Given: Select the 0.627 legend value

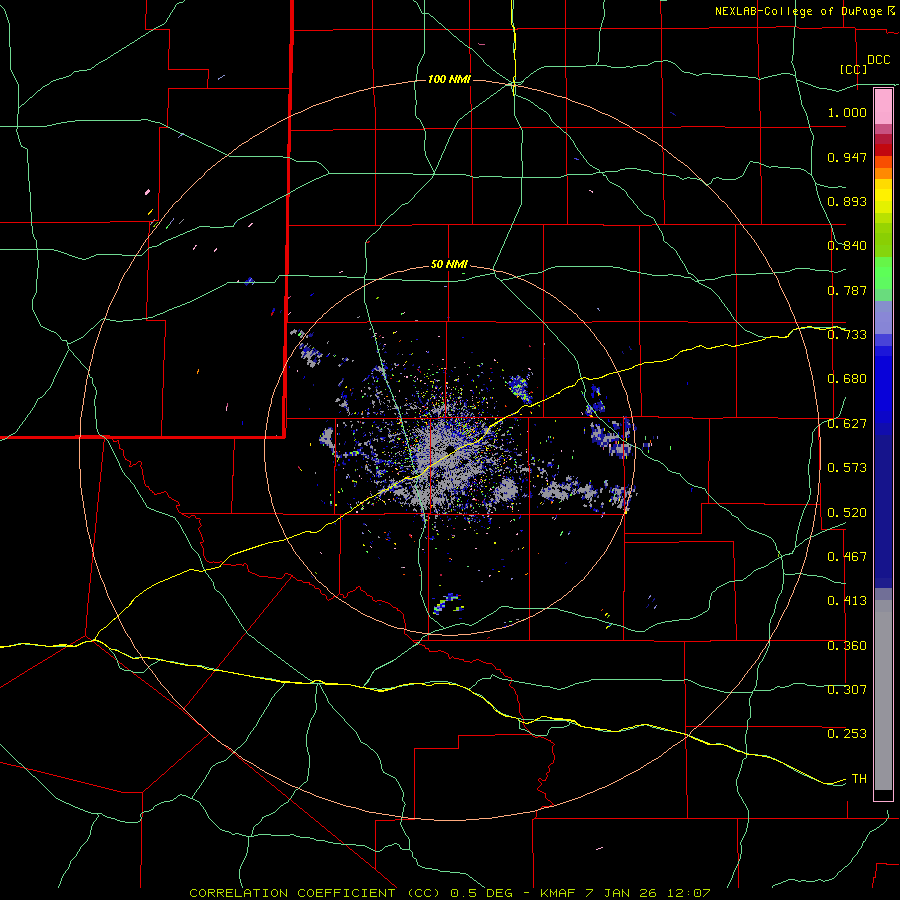Looking at the screenshot, I should click(847, 424).
